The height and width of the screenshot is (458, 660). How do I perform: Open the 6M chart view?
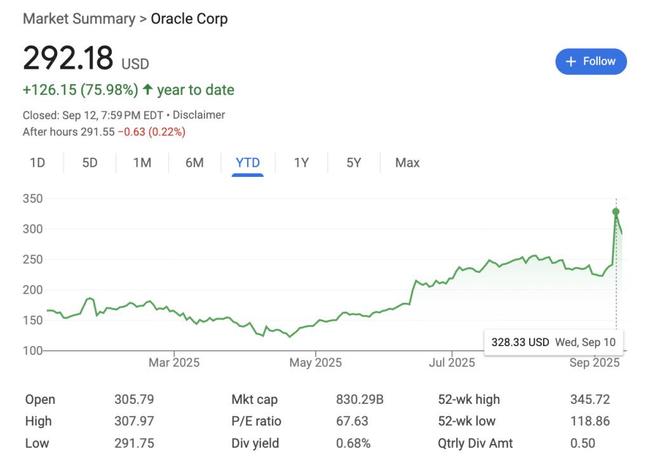coord(194,162)
